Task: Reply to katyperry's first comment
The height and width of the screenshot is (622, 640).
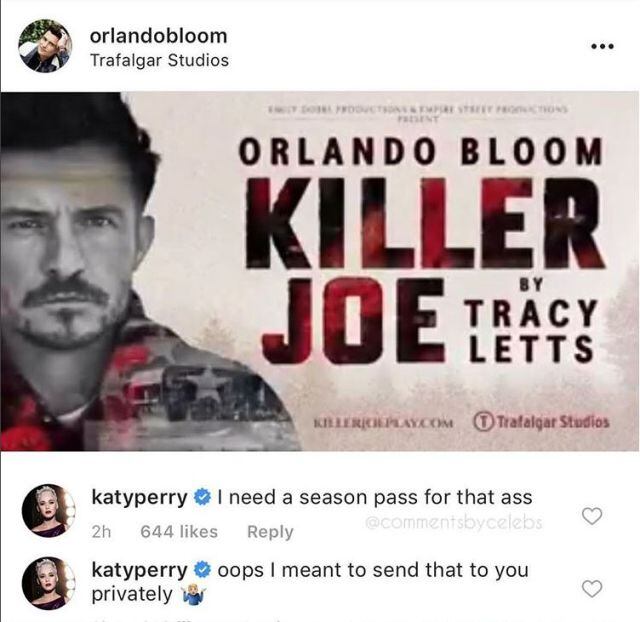Action: 270,532
